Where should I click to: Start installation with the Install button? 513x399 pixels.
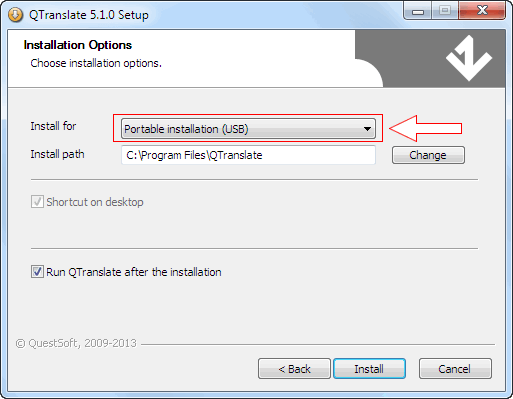click(369, 369)
